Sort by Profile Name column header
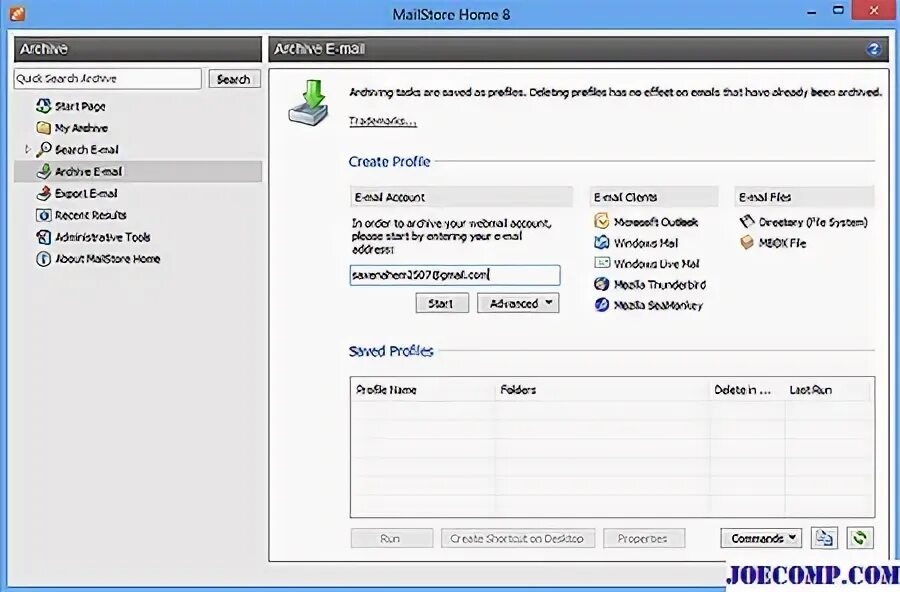 coord(422,390)
